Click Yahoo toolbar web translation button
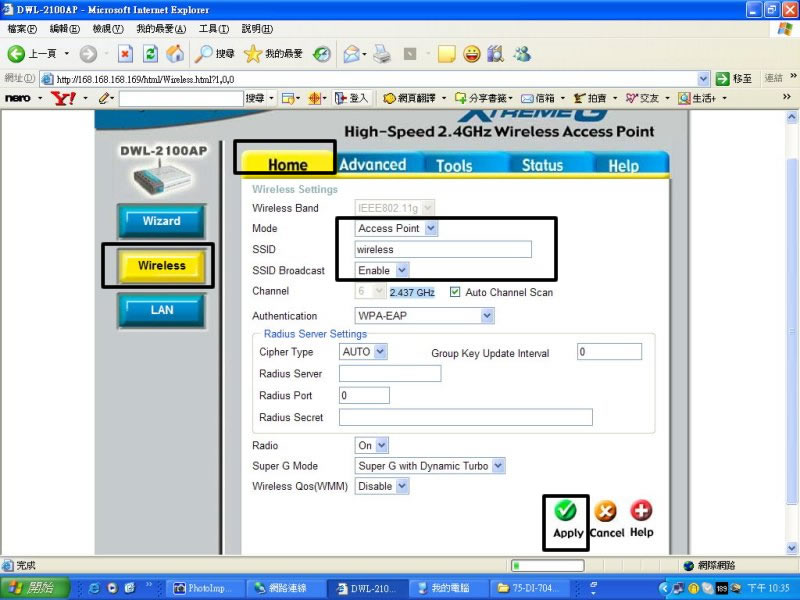This screenshot has height=600, width=800. 409,98
